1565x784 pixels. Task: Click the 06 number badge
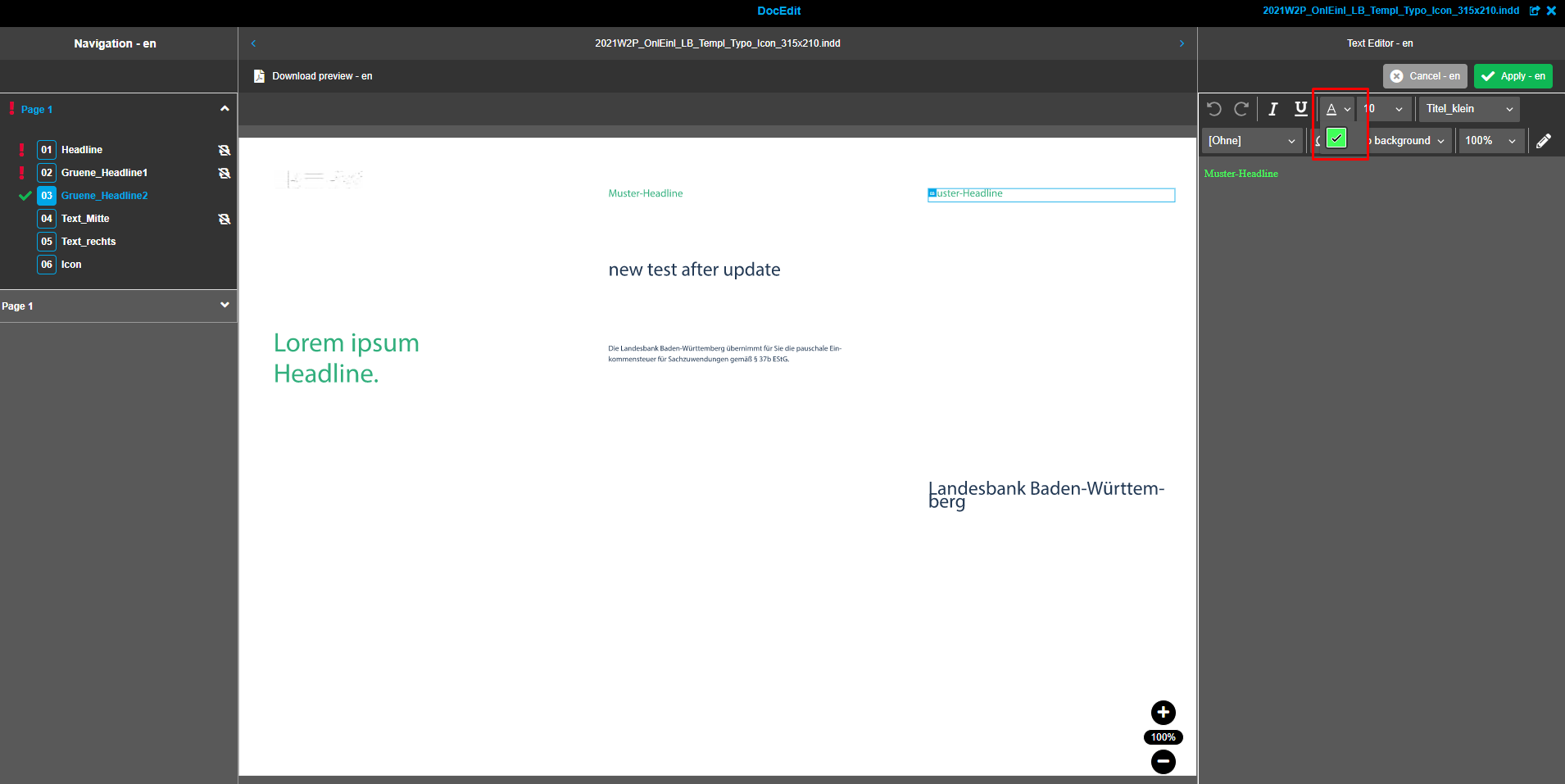[47, 265]
